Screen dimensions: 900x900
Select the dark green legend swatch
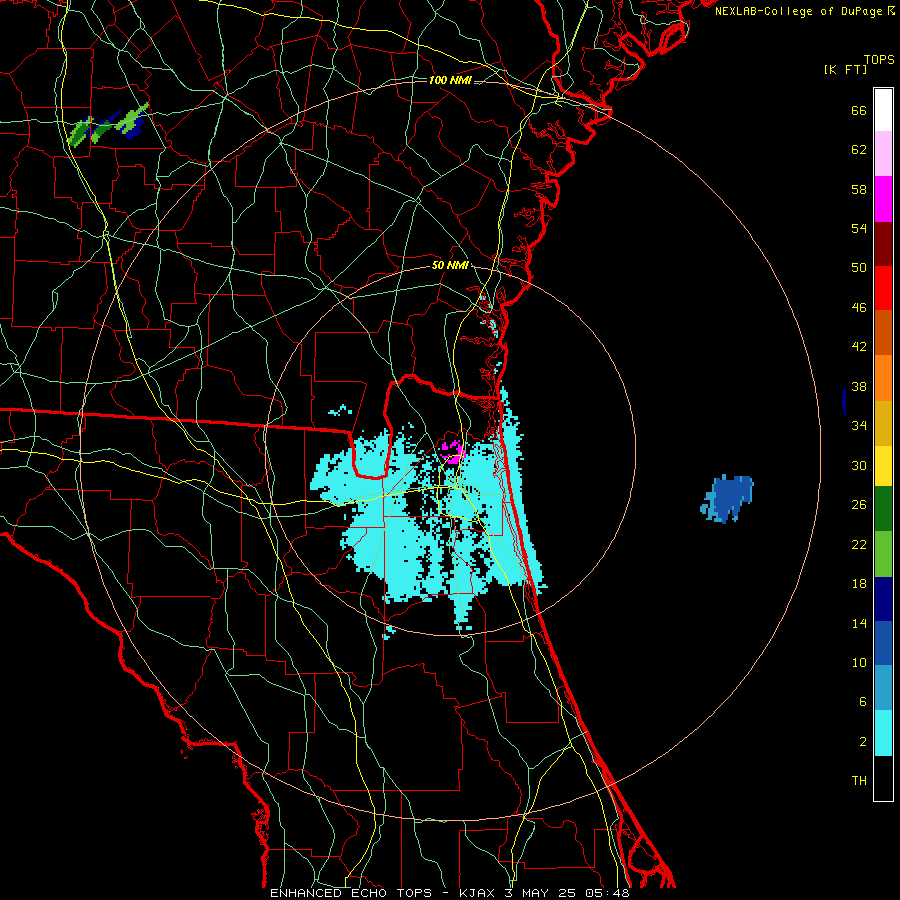pyautogui.click(x=883, y=509)
